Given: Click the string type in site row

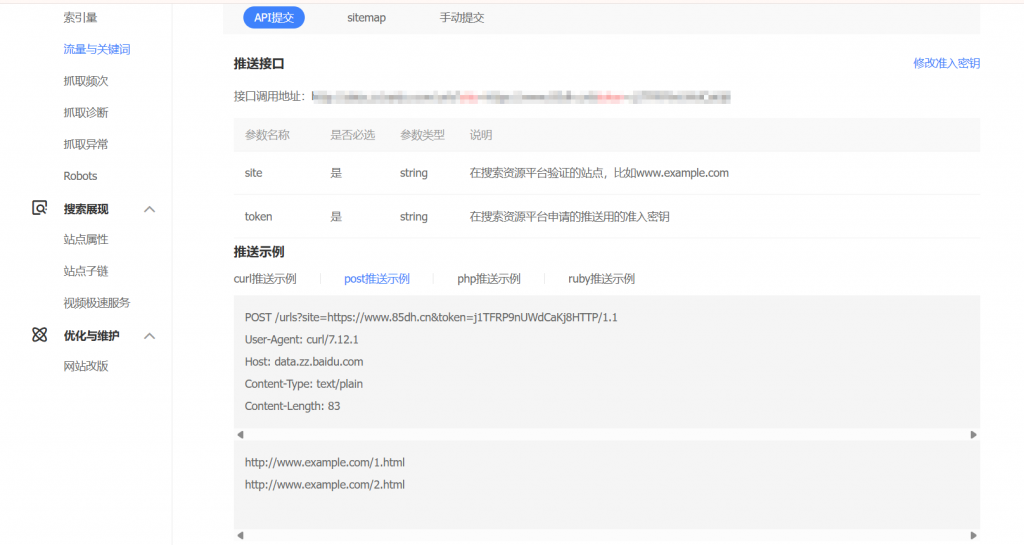Looking at the screenshot, I should 414,173.
